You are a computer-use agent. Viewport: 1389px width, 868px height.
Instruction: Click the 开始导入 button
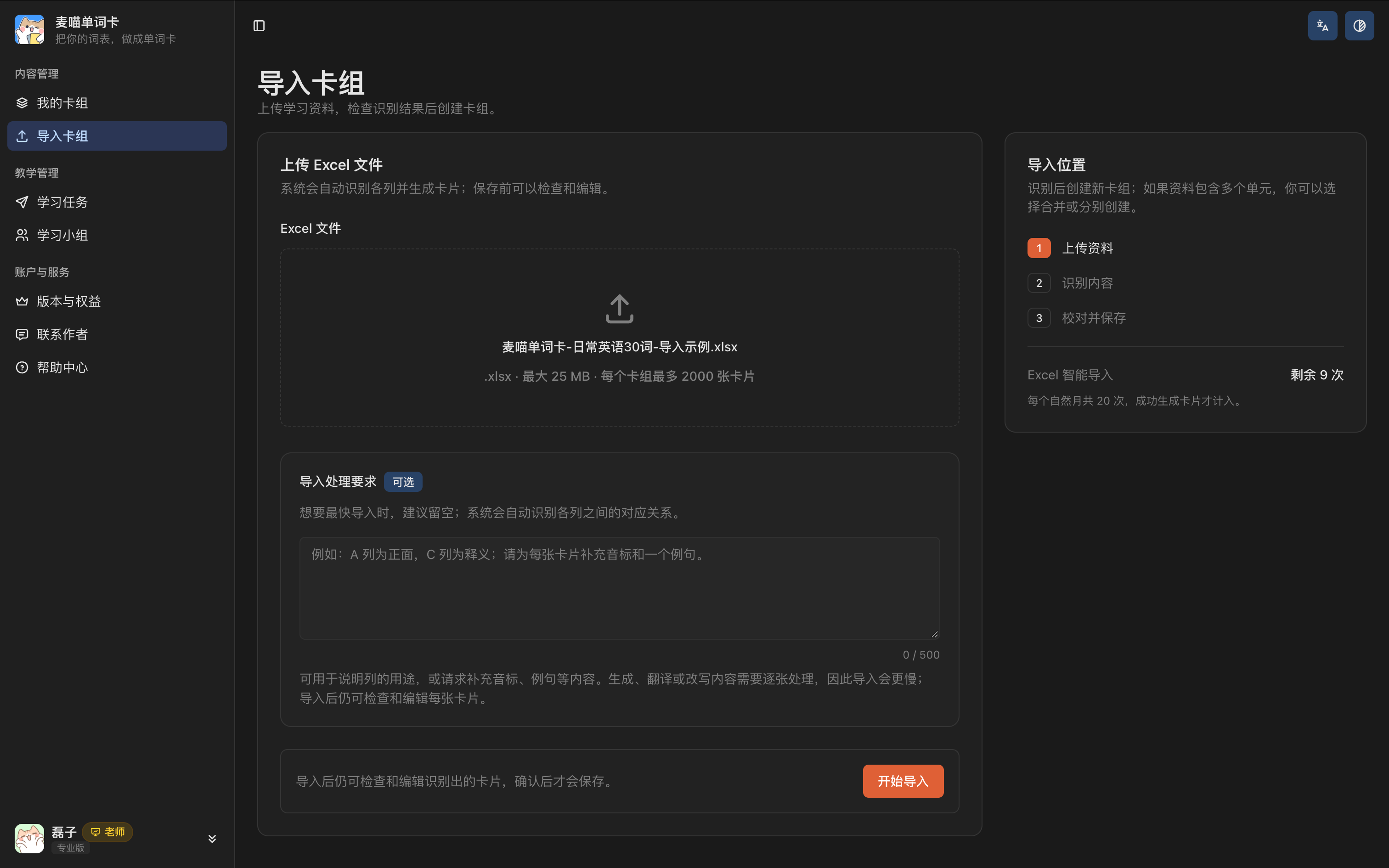click(x=903, y=781)
